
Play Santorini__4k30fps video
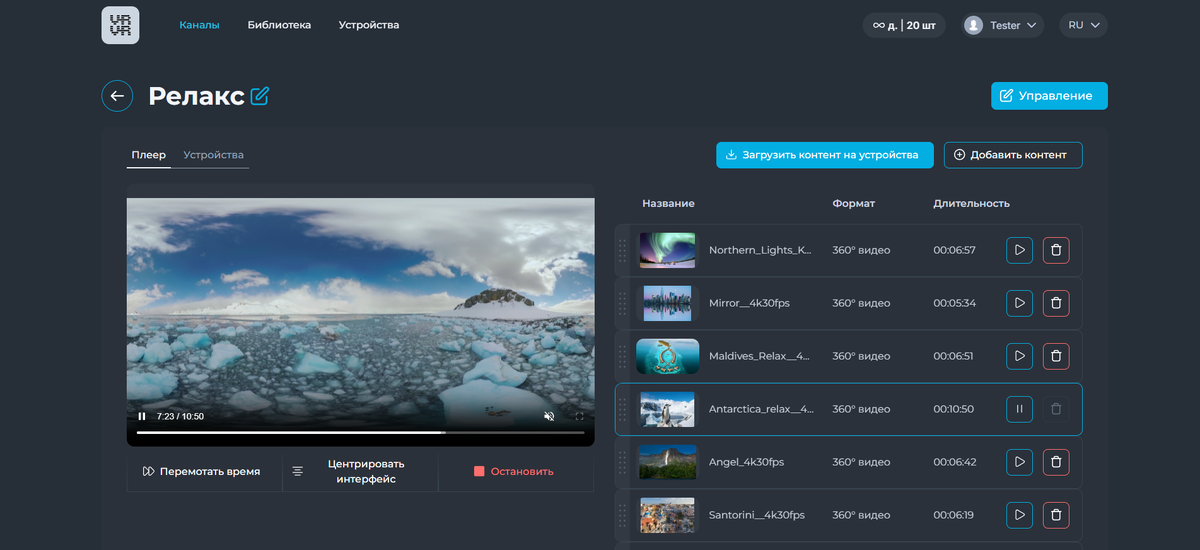point(1019,515)
